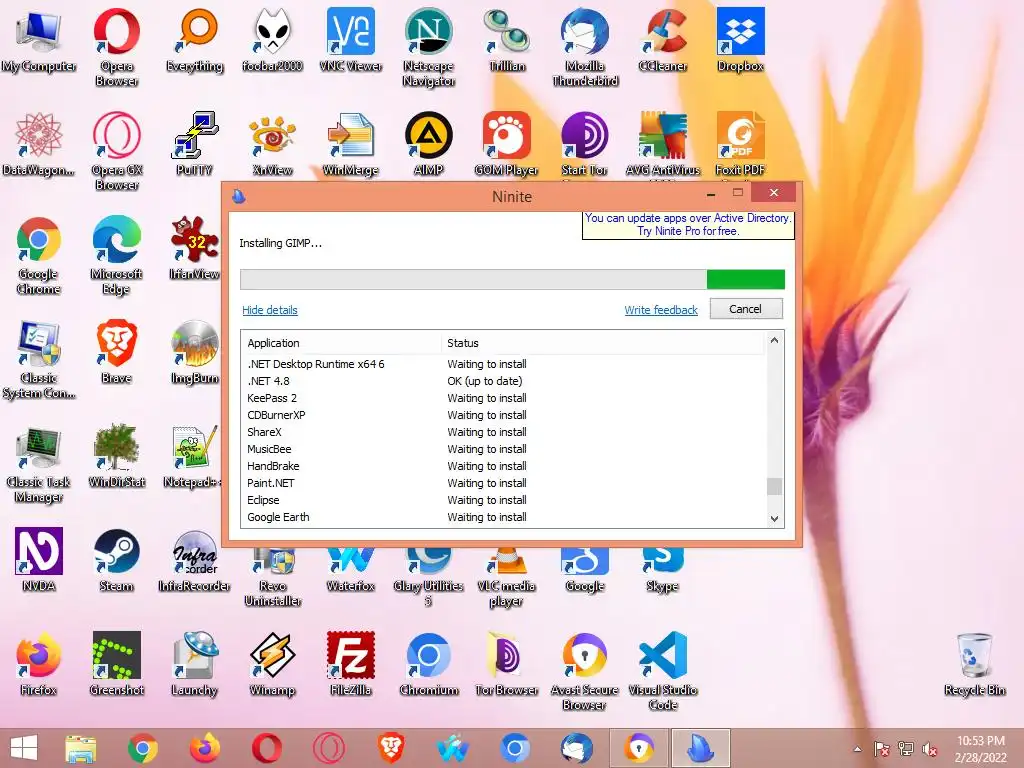Click the Firefox taskbar icon
Image resolution: width=1024 pixels, height=768 pixels.
tap(204, 748)
